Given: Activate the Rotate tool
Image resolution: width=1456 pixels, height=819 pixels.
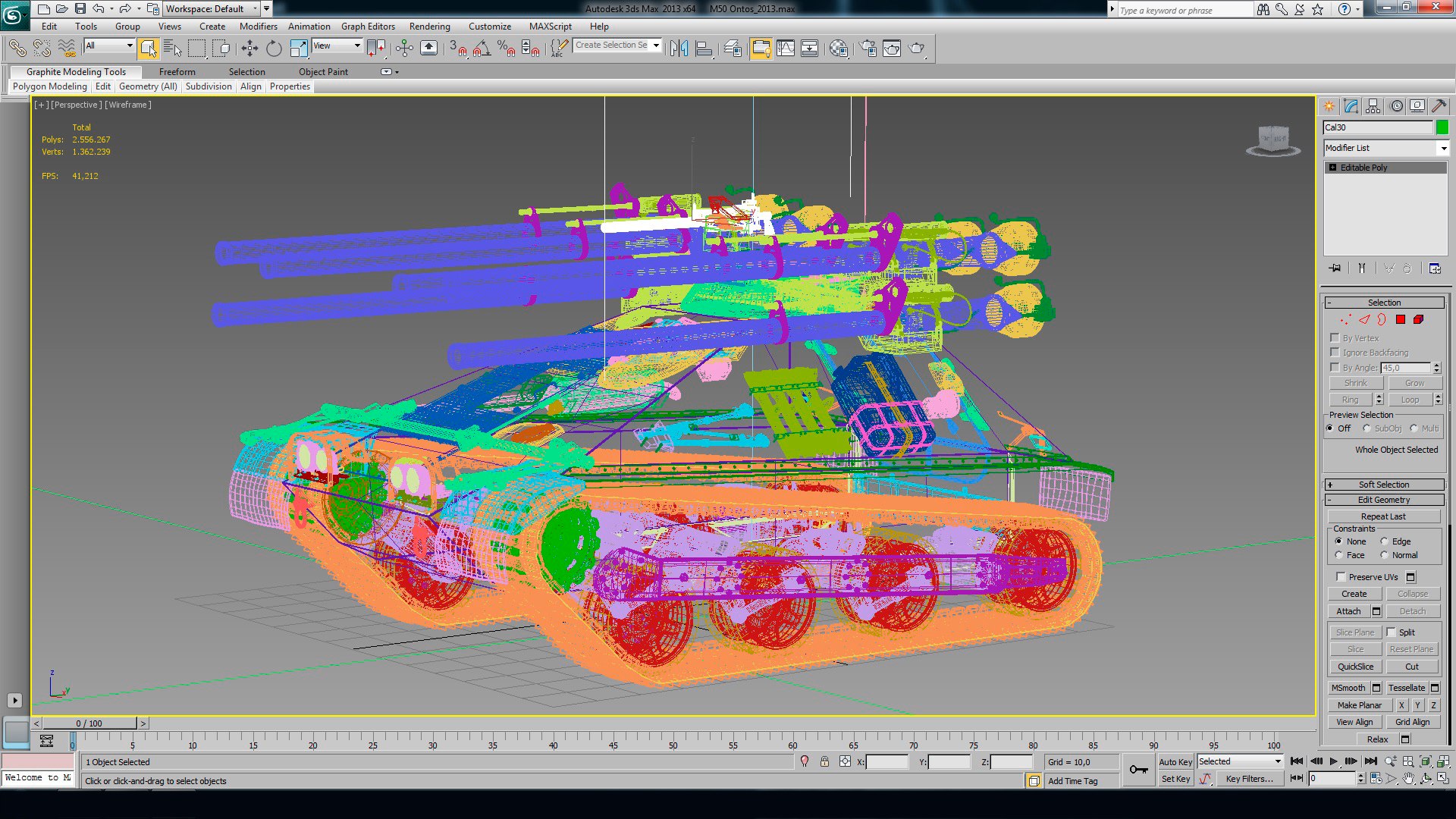Looking at the screenshot, I should coord(274,49).
